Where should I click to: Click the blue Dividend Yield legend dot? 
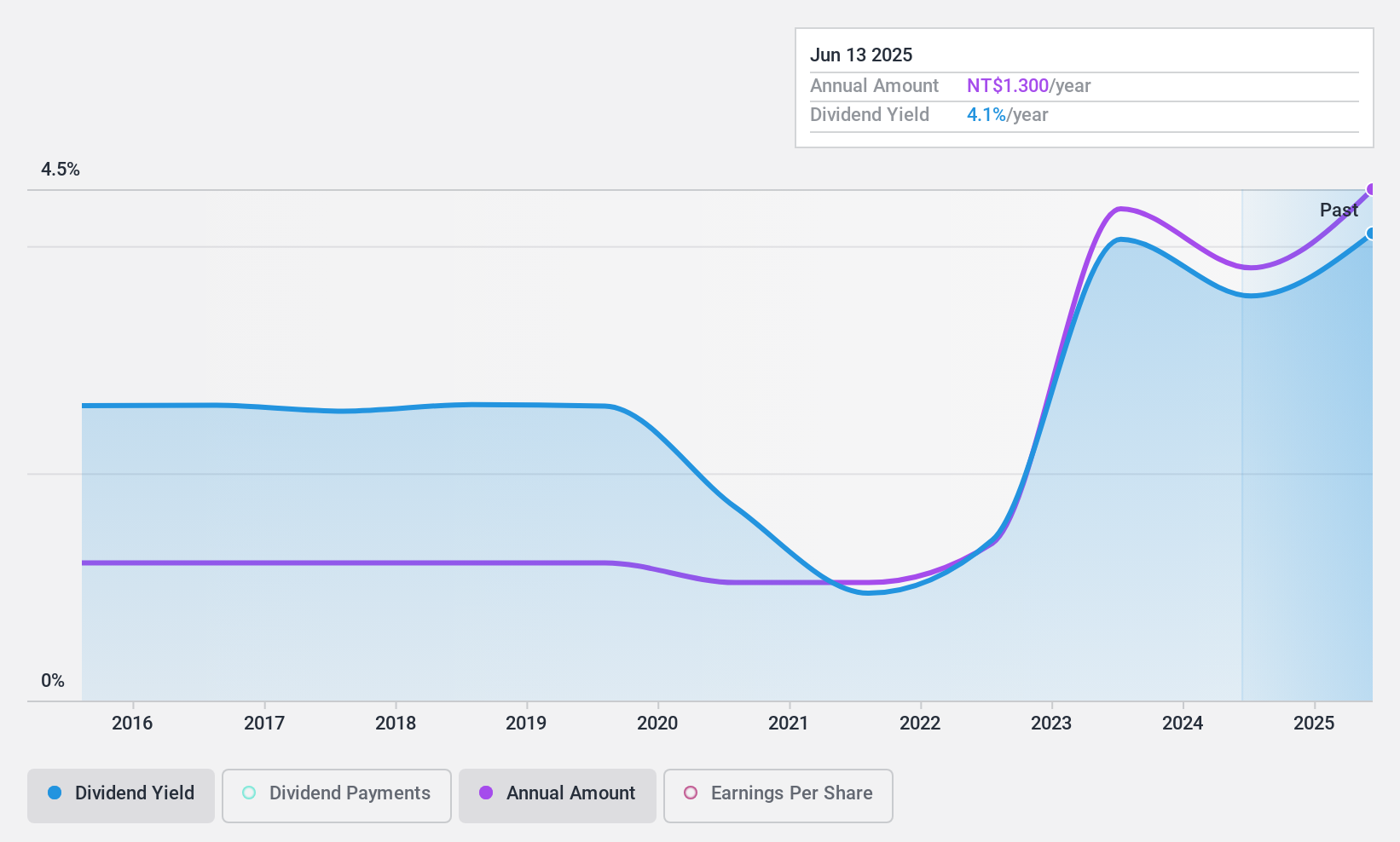point(55,793)
